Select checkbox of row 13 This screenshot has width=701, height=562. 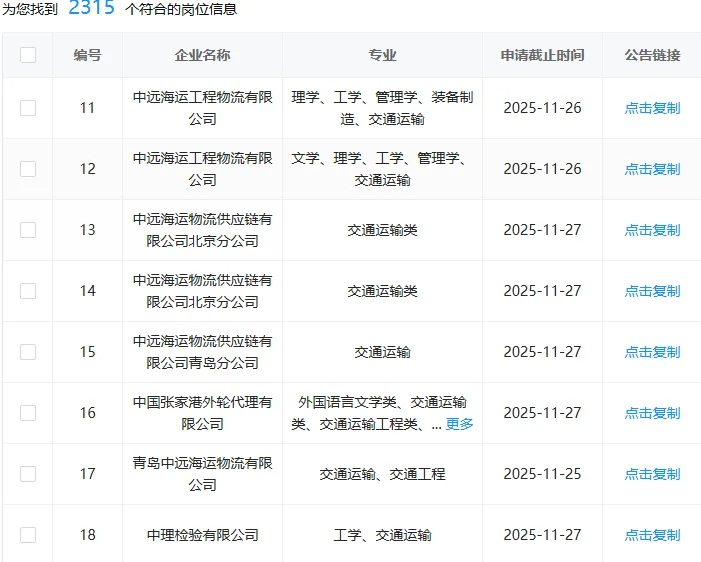coord(28,230)
